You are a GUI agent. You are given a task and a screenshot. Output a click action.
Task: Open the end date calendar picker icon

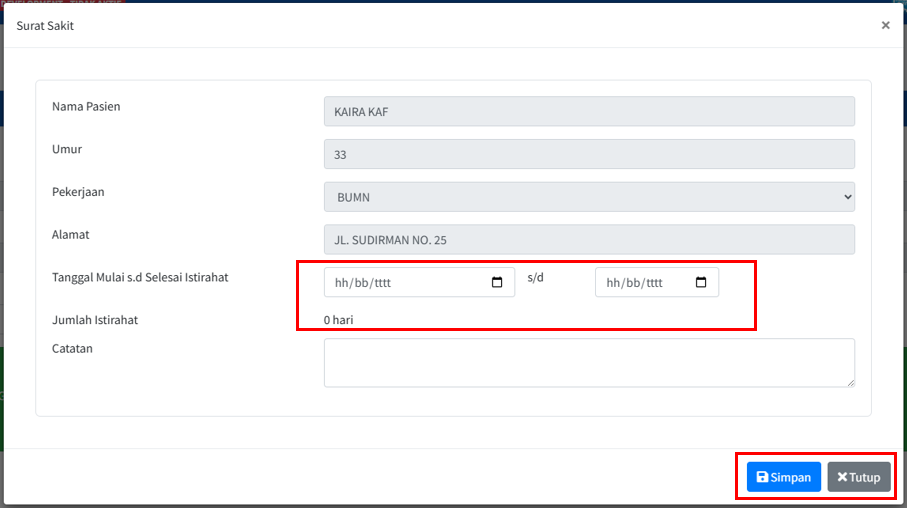pyautogui.click(x=700, y=283)
